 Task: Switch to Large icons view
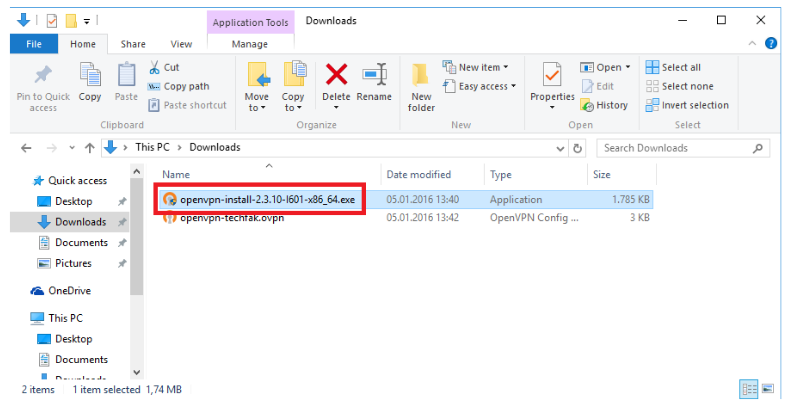tap(768, 389)
